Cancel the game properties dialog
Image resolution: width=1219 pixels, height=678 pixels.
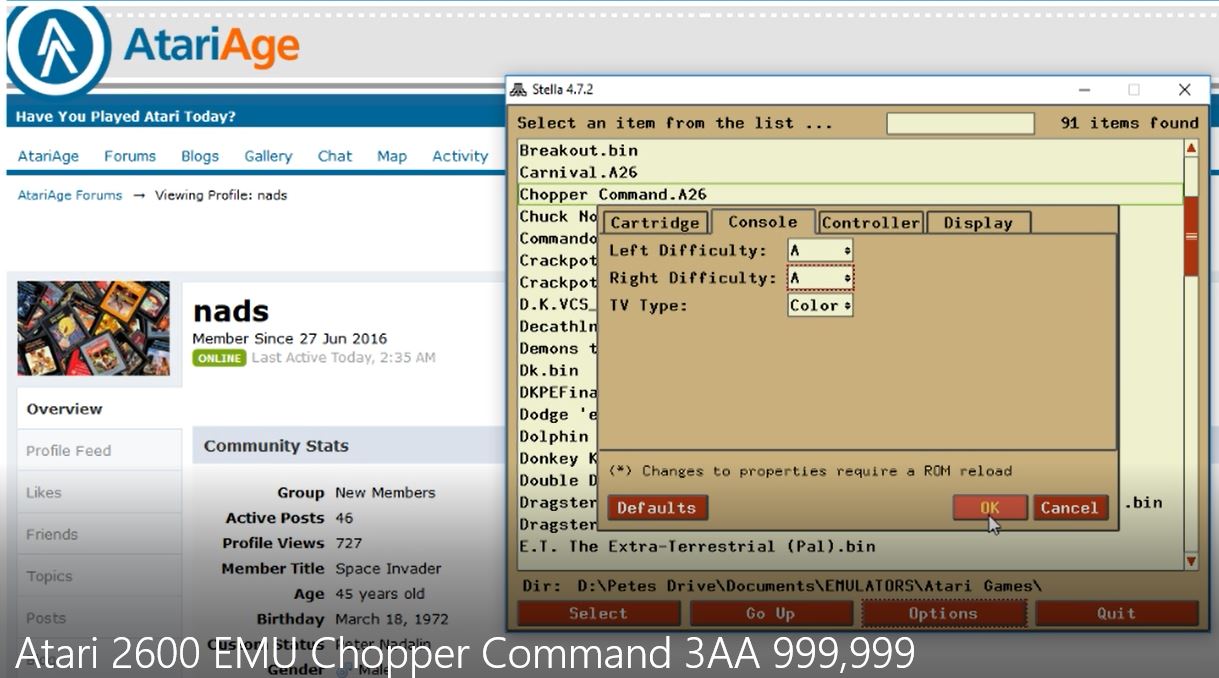tap(1070, 508)
